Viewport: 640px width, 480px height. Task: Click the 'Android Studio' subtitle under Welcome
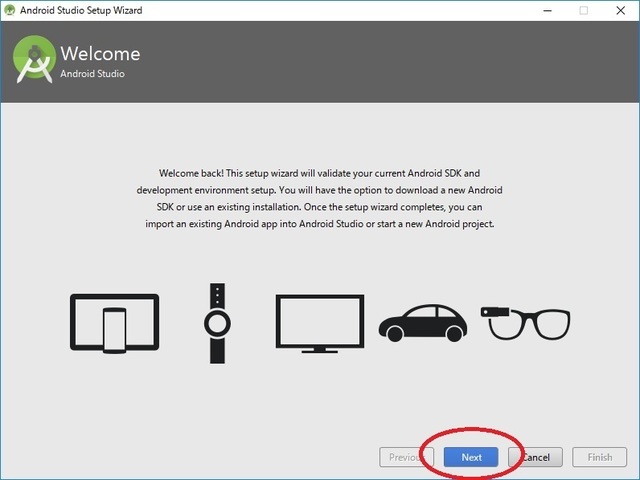(x=93, y=74)
